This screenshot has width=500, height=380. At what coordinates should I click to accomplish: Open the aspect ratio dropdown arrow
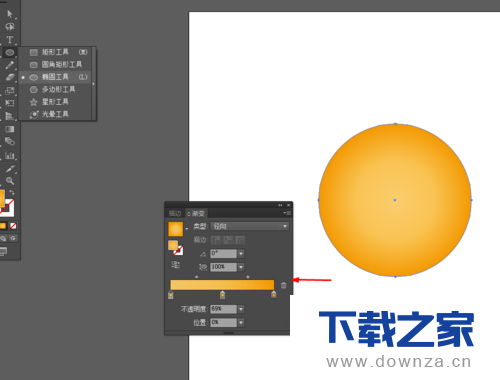241,267
